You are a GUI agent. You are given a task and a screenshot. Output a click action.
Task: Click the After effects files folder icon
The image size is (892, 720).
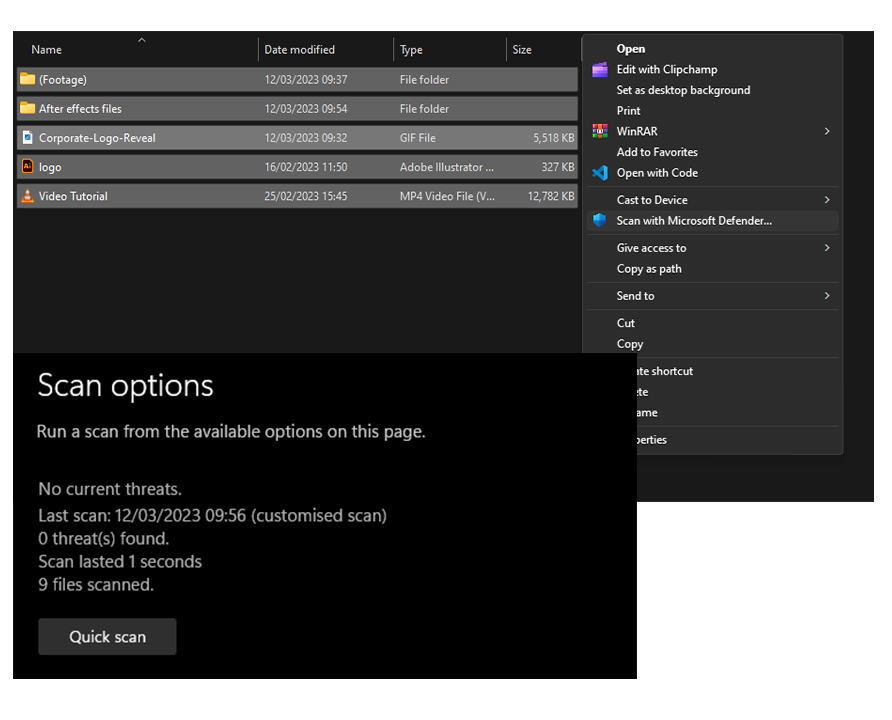[27, 108]
